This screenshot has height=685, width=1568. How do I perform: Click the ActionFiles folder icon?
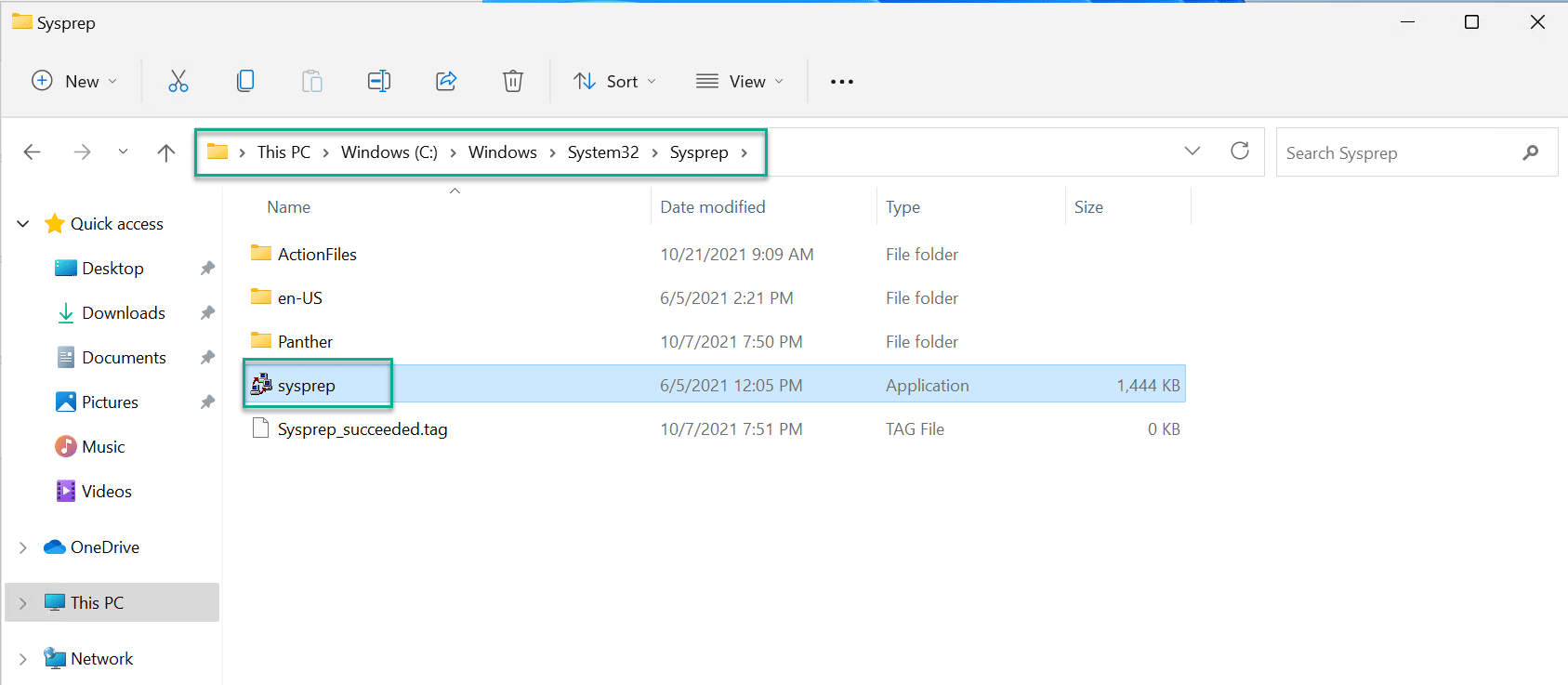tap(261, 253)
